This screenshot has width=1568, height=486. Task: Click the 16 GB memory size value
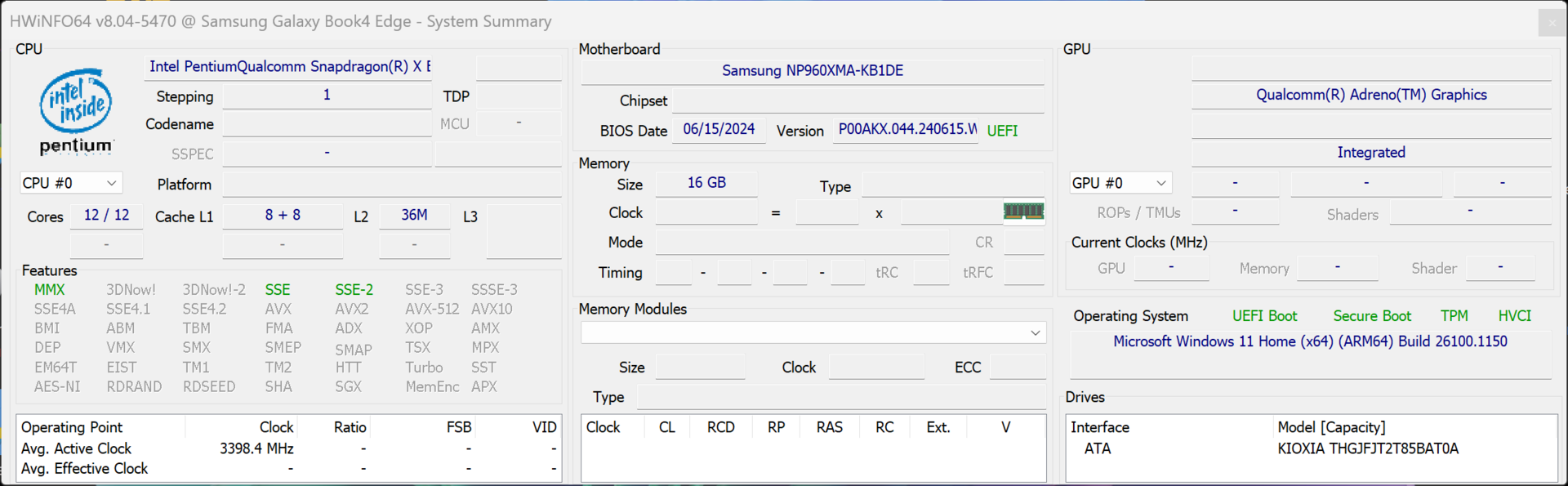tap(706, 183)
